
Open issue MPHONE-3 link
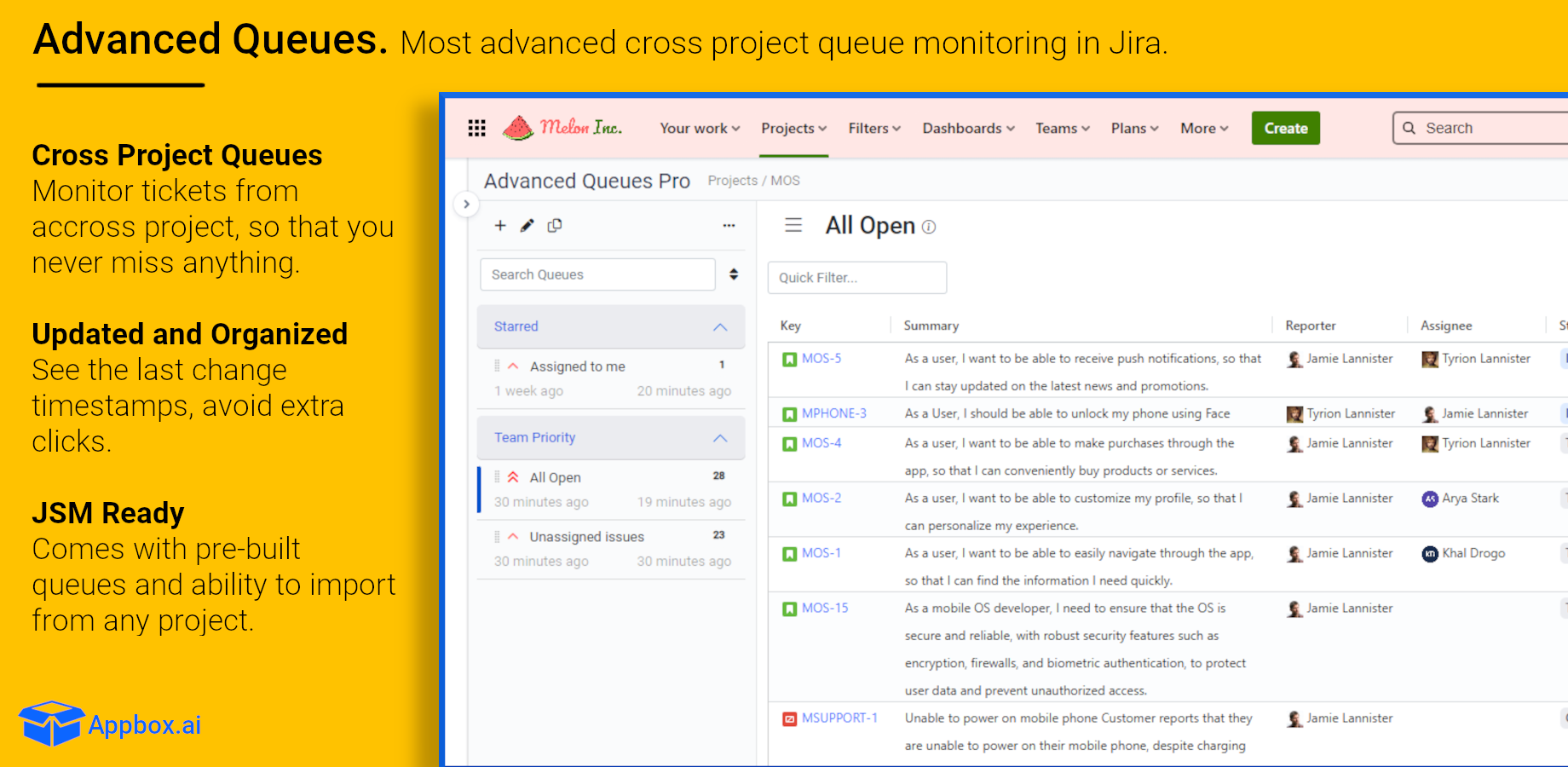click(x=834, y=413)
